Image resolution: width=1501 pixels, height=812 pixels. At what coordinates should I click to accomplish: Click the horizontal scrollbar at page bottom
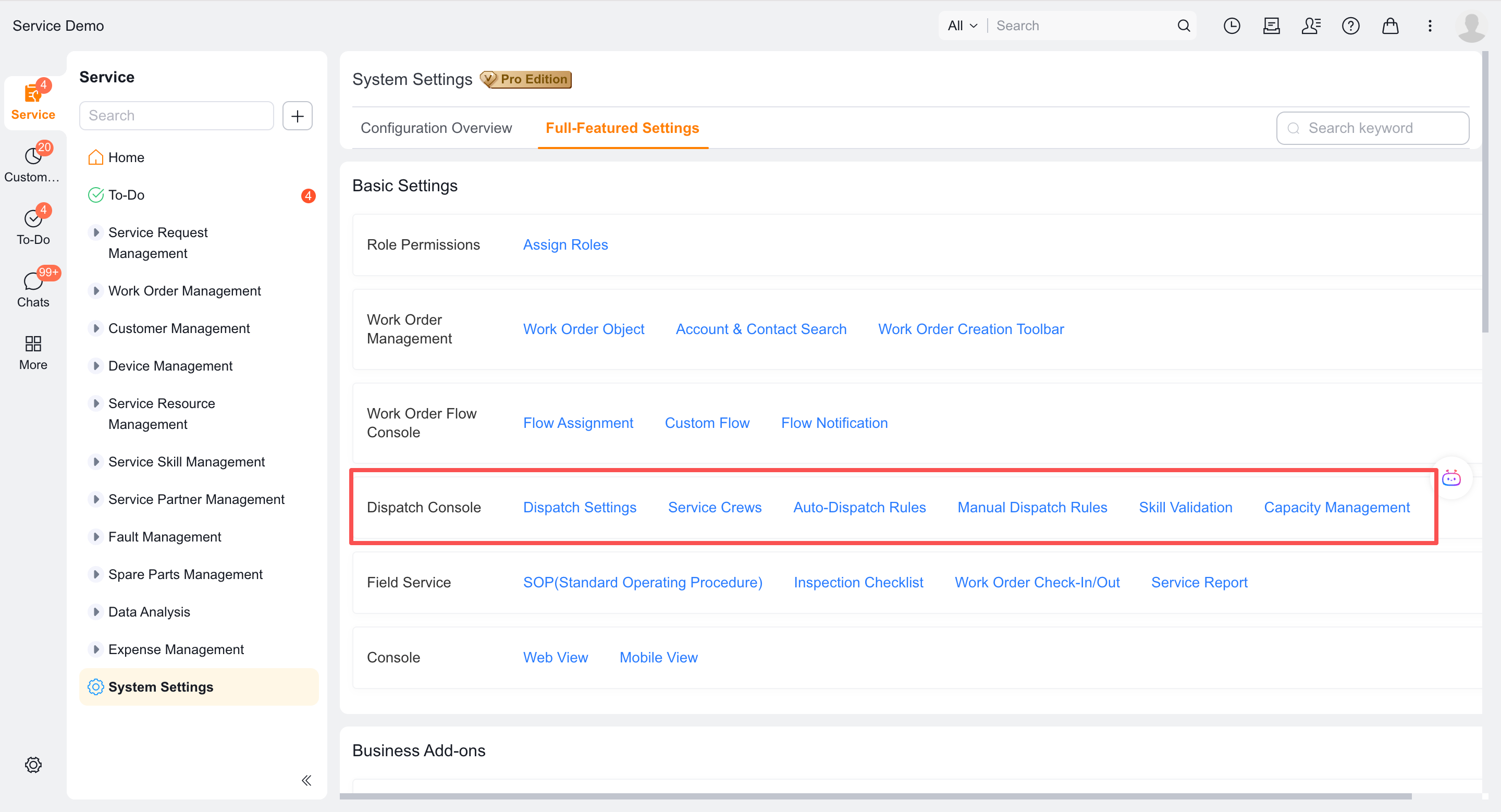pyautogui.click(x=875, y=796)
